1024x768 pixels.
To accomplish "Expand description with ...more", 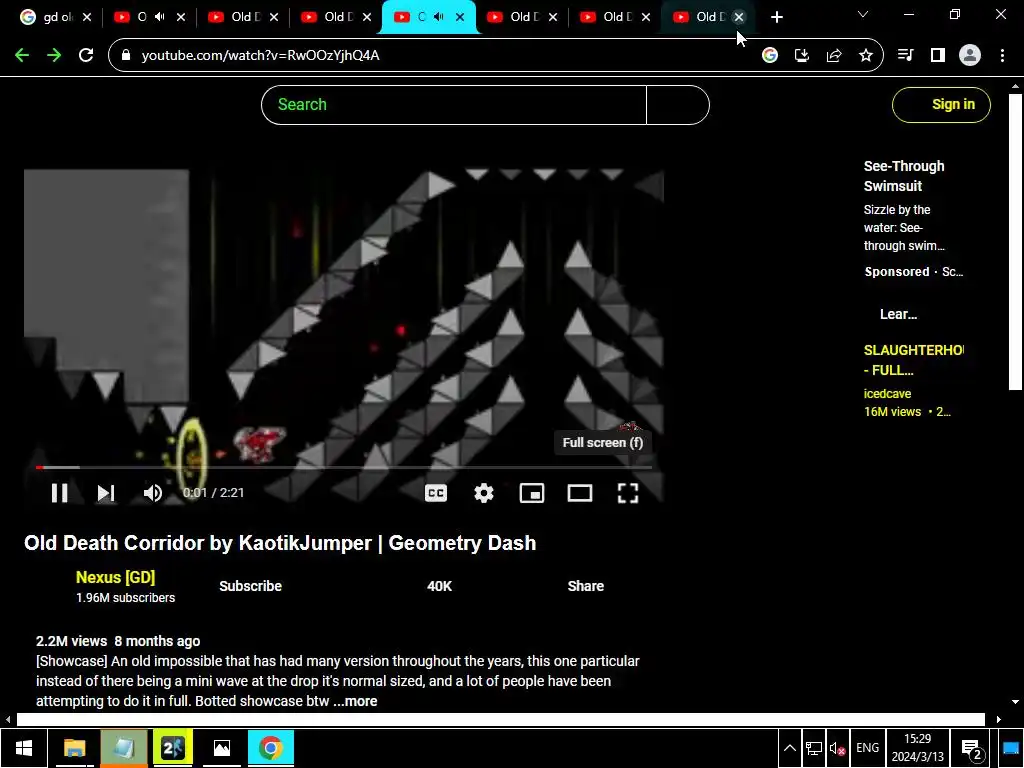I will click(355, 701).
